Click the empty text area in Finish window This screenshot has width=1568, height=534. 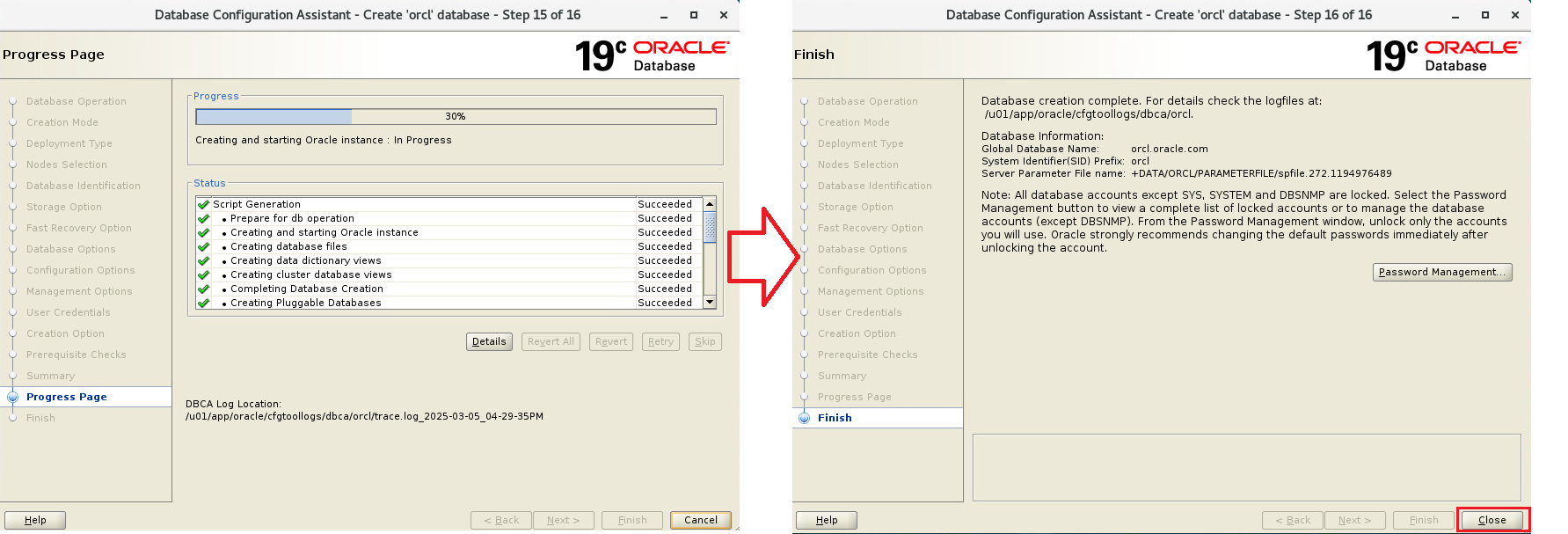1246,467
